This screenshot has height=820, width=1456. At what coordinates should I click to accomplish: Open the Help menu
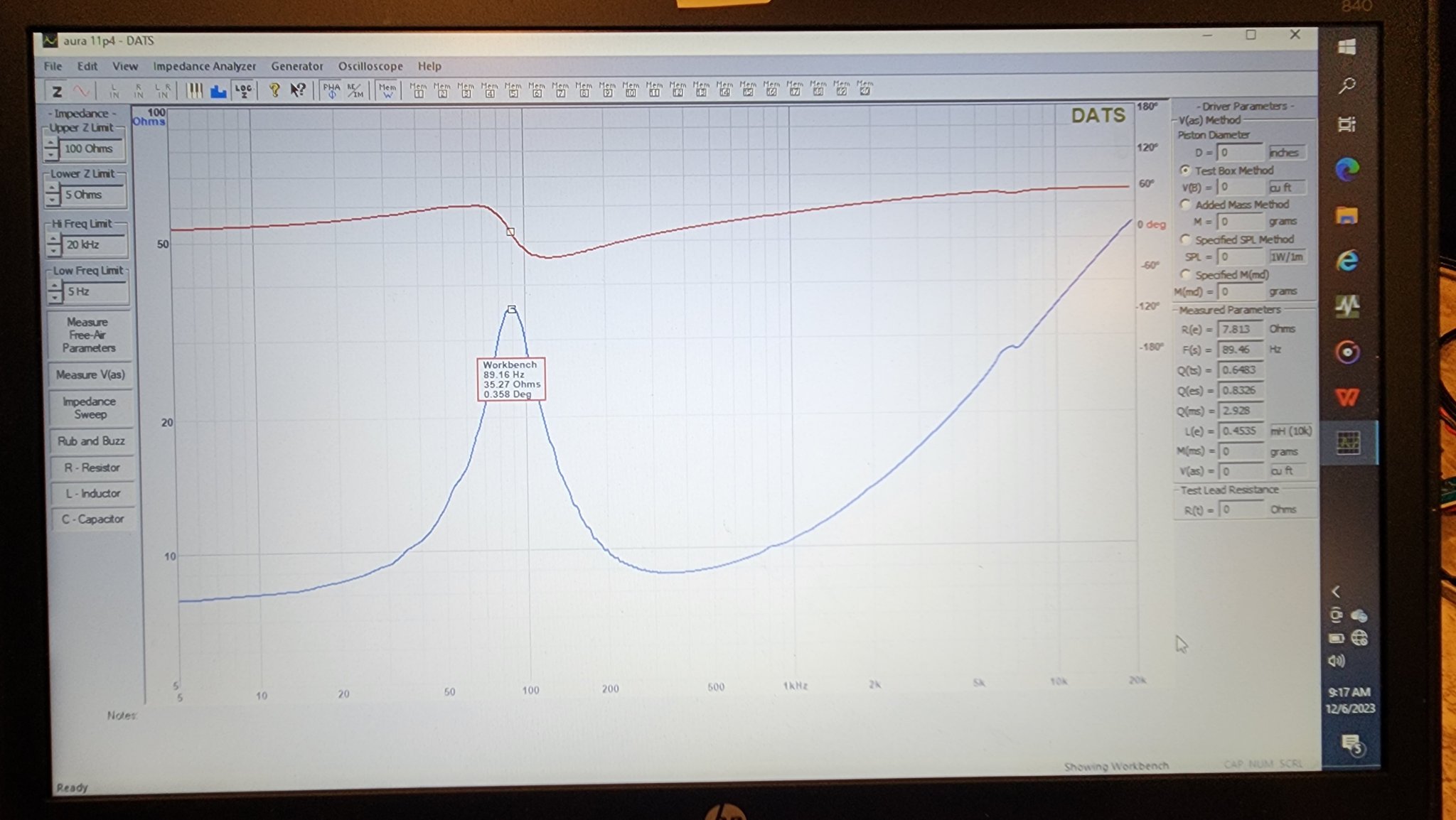(x=429, y=66)
